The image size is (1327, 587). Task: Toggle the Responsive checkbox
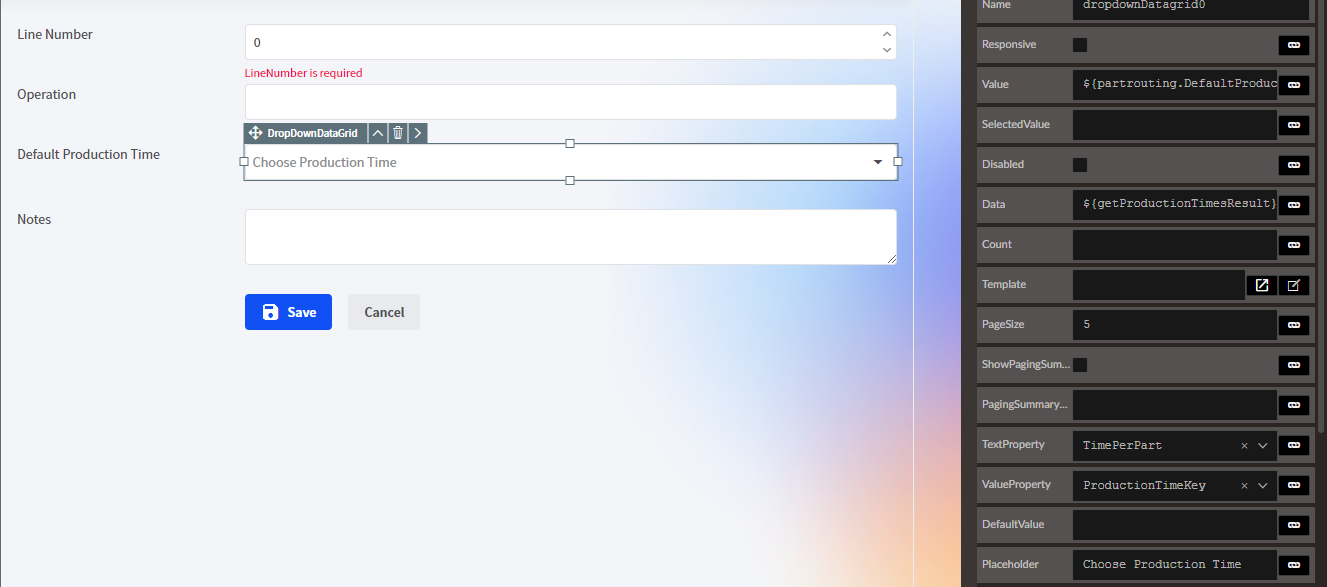coord(1080,45)
